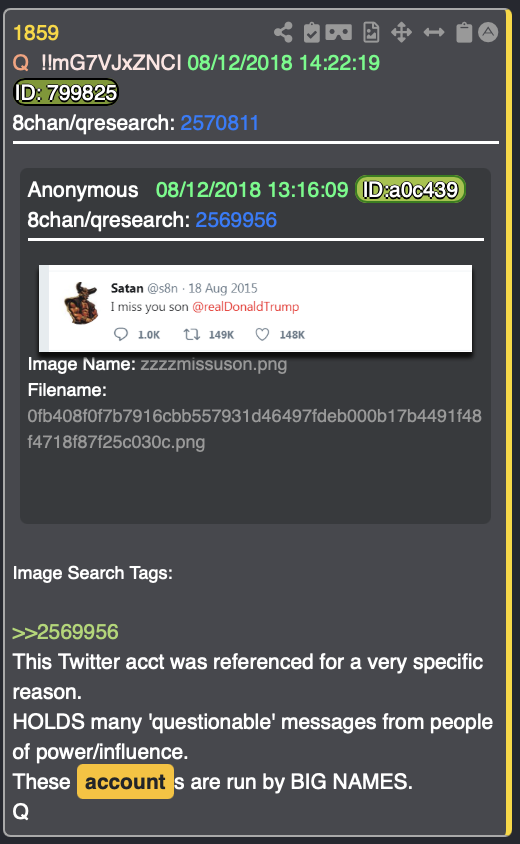The width and height of the screenshot is (520, 844).
Task: Click the green reply reference >>2569956
Action: click(65, 632)
